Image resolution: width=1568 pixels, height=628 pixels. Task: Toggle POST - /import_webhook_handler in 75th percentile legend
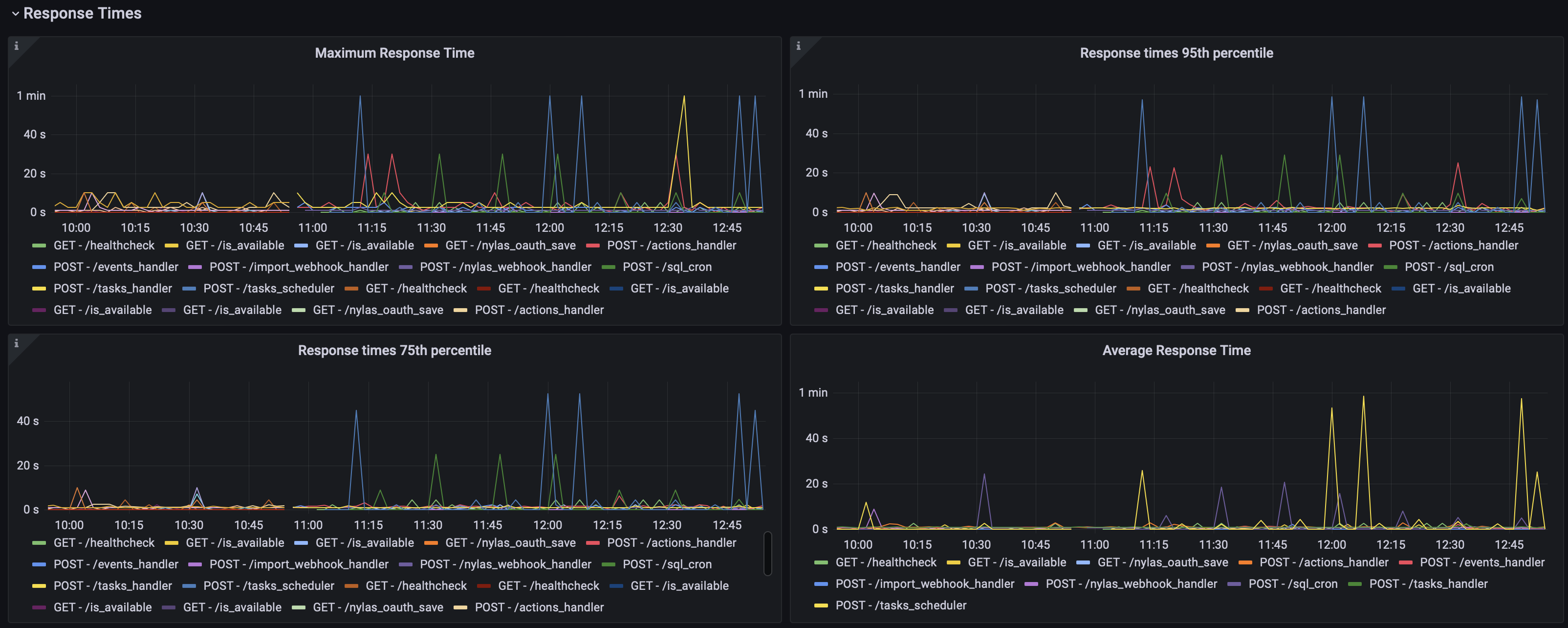pyautogui.click(x=299, y=564)
